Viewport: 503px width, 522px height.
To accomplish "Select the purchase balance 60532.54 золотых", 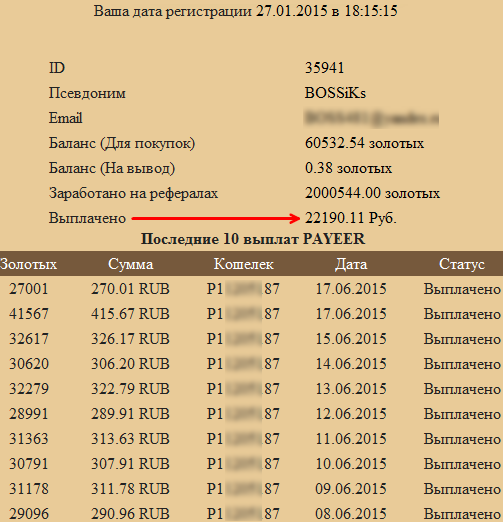I will click(x=364, y=143).
